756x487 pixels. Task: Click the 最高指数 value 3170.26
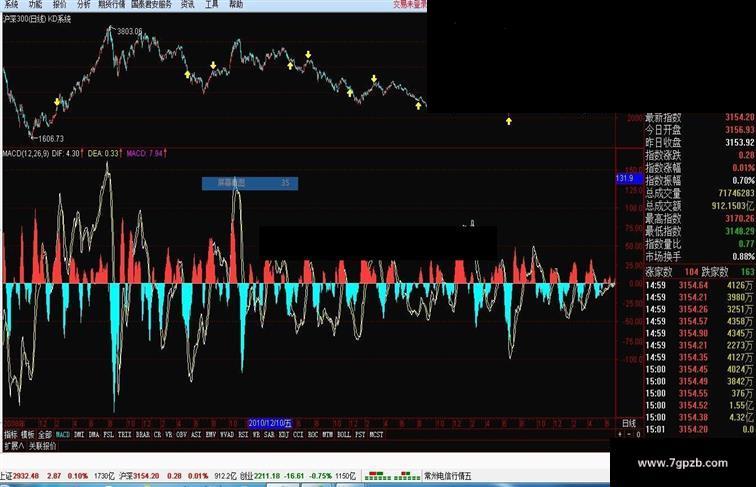click(x=740, y=218)
